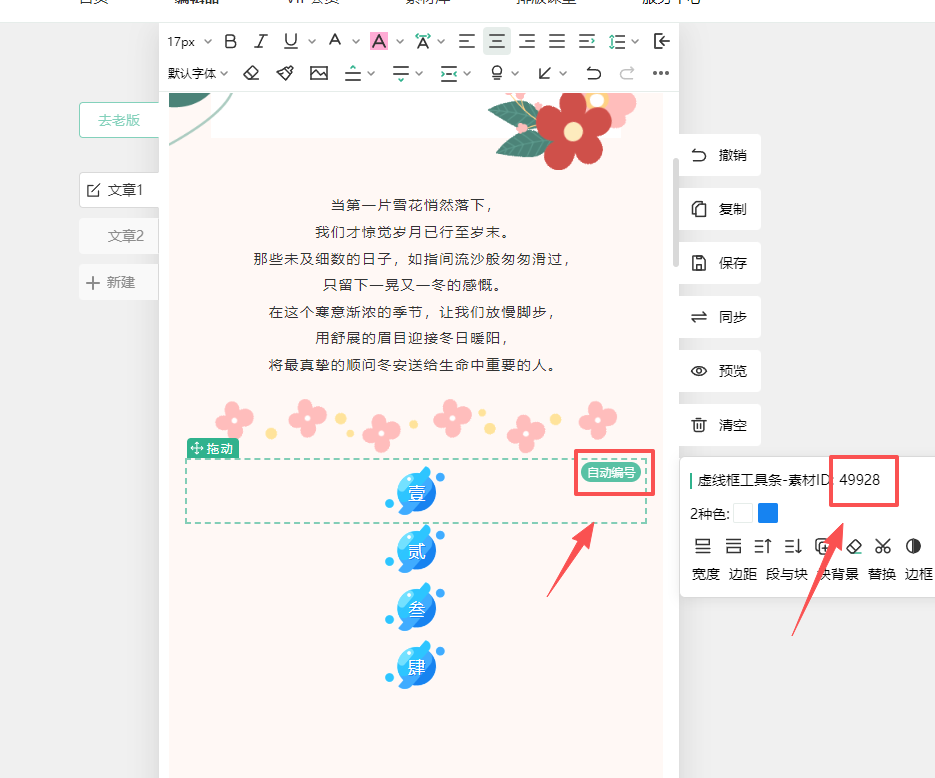Click the 边距 label
This screenshot has width=935, height=778.
coord(743,574)
